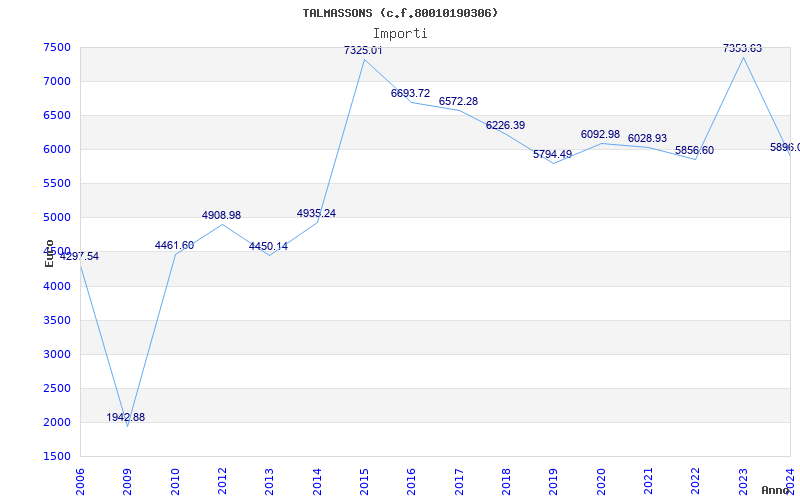This screenshot has height=500, width=800.
Task: Click the 7353.63 peak label
Action: (x=742, y=48)
